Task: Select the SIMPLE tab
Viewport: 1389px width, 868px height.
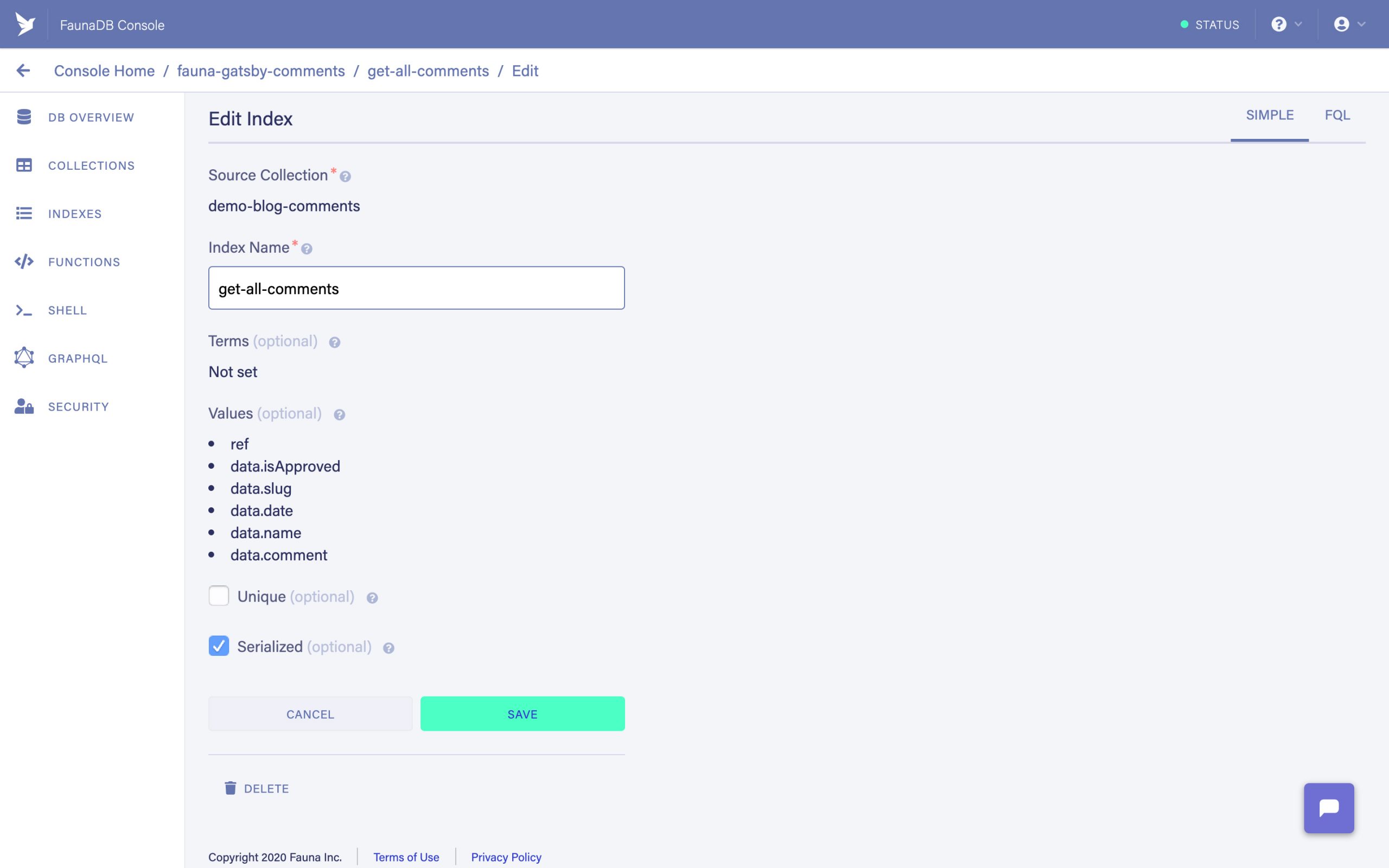Action: tap(1270, 115)
